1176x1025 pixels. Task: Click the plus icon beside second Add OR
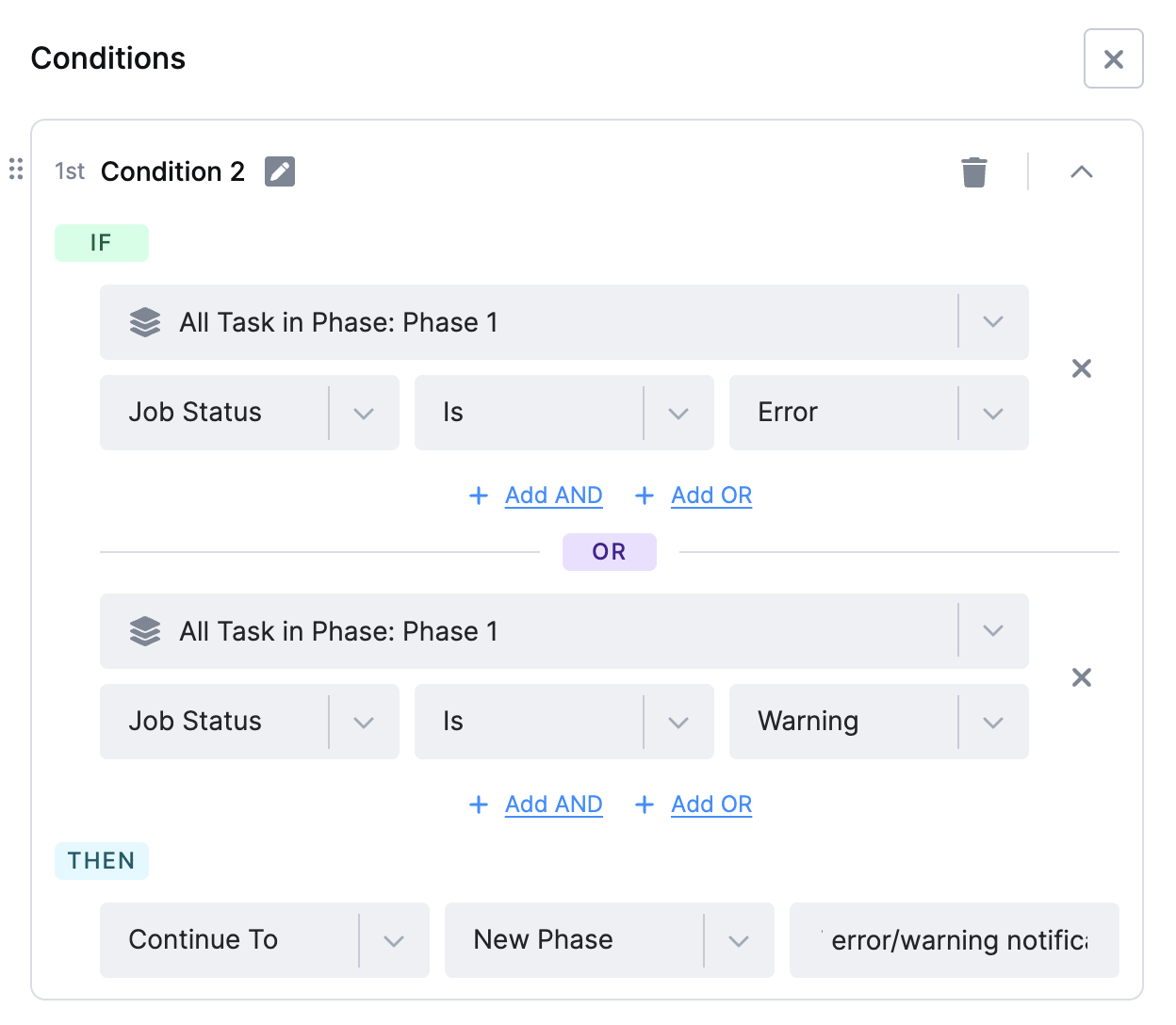(x=645, y=805)
